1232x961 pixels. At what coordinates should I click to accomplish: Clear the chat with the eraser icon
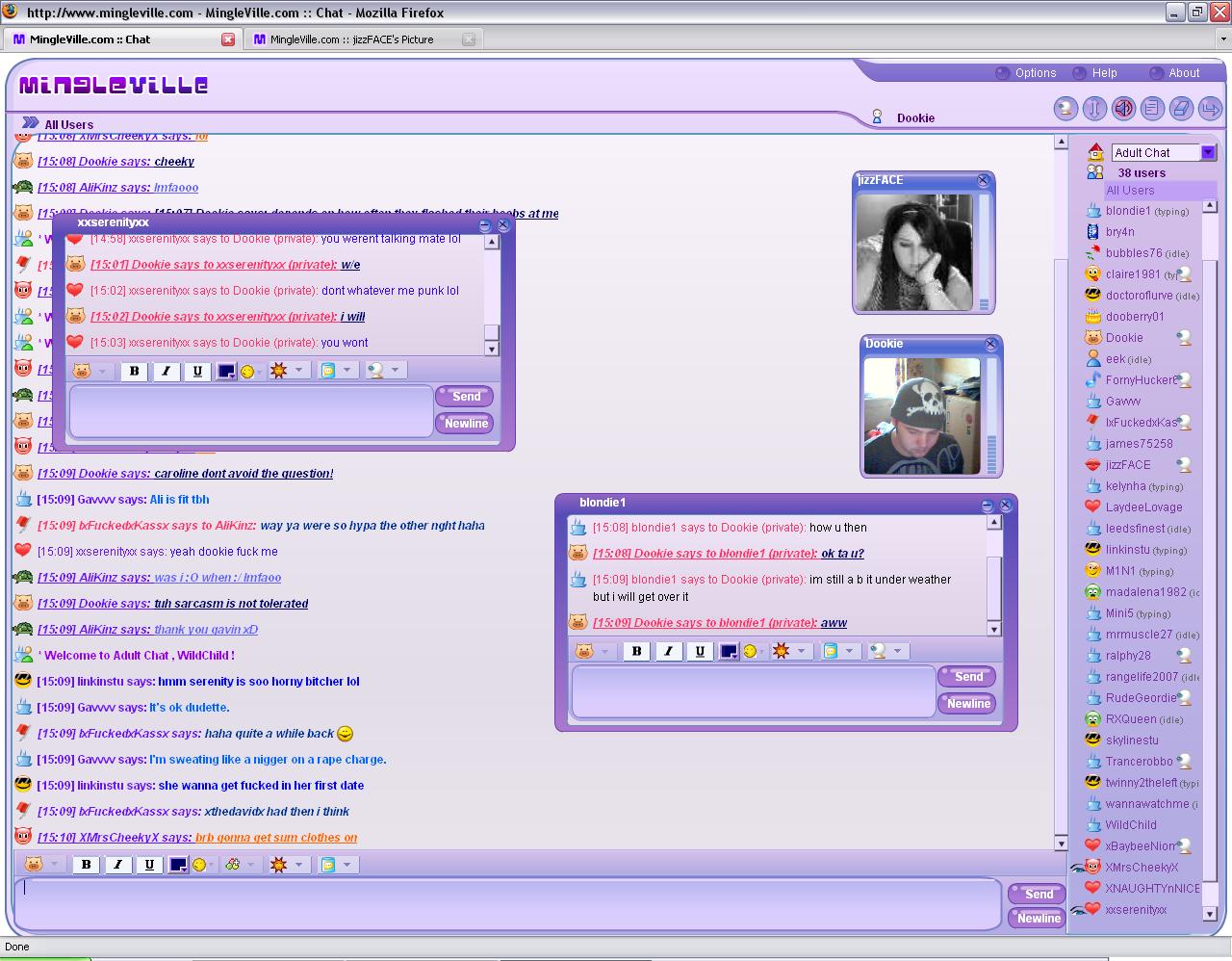point(1182,108)
